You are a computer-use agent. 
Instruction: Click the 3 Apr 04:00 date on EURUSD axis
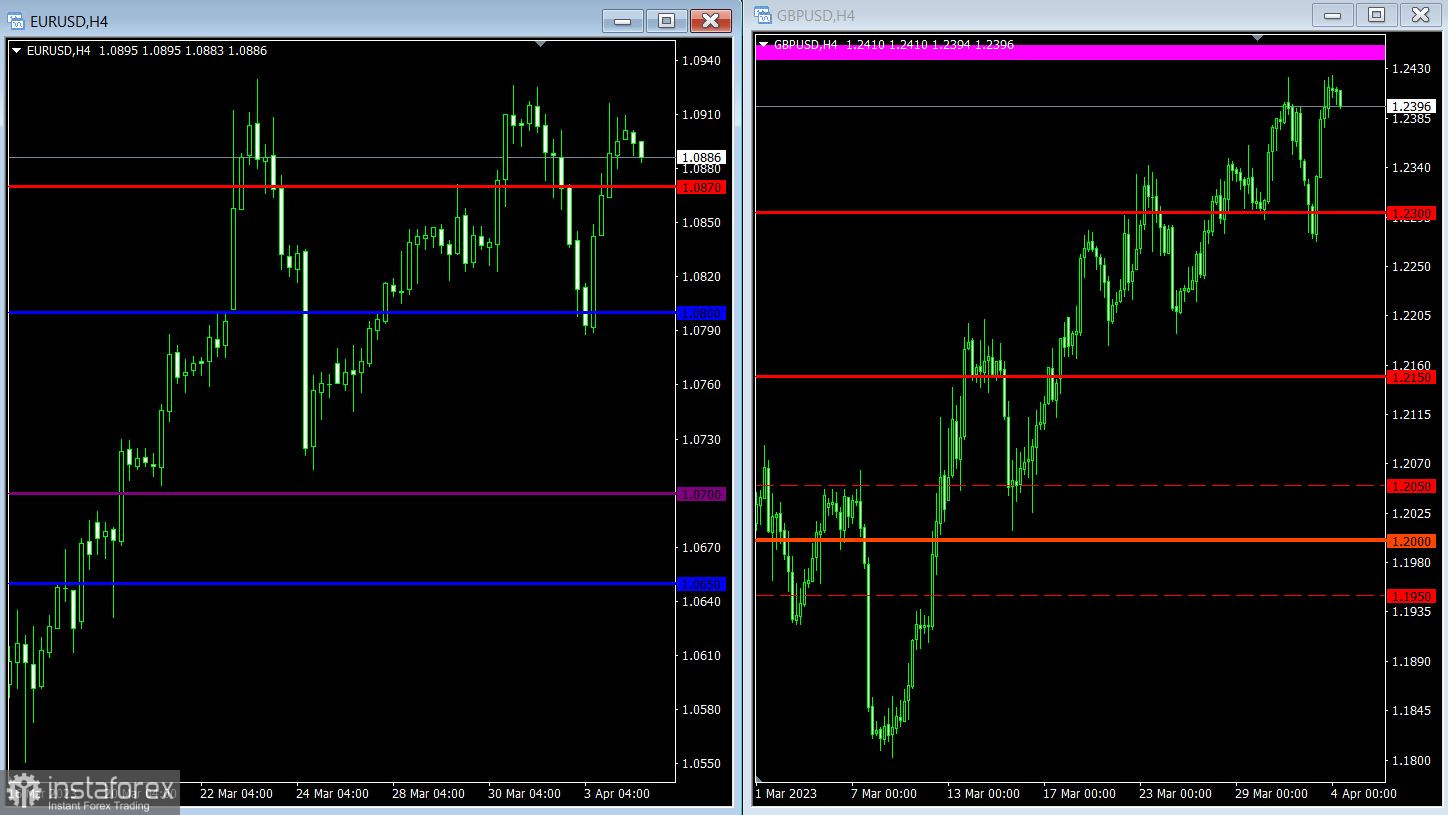(x=616, y=793)
